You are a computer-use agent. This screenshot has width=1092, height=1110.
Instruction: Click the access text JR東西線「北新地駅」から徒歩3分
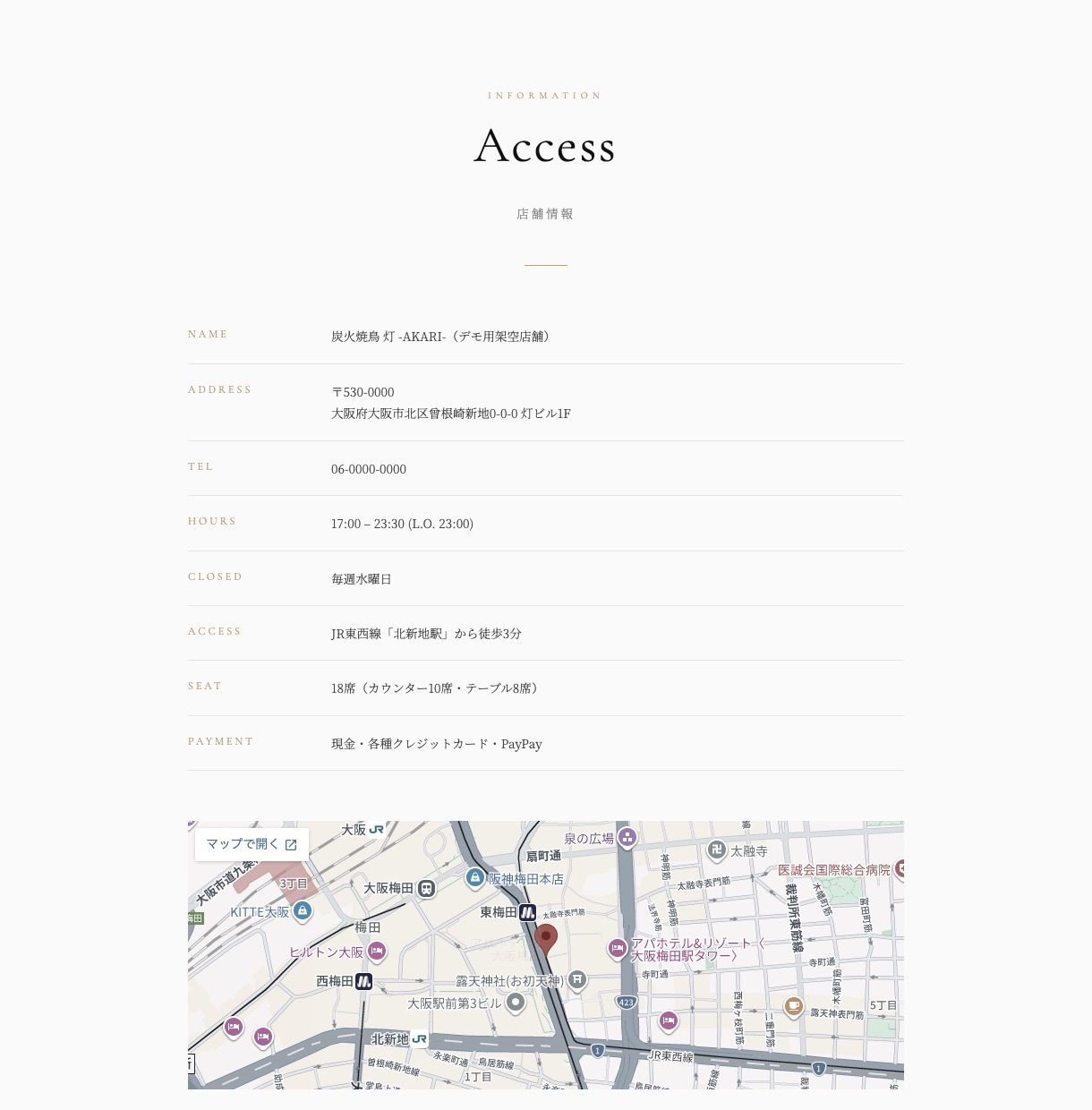pos(426,634)
